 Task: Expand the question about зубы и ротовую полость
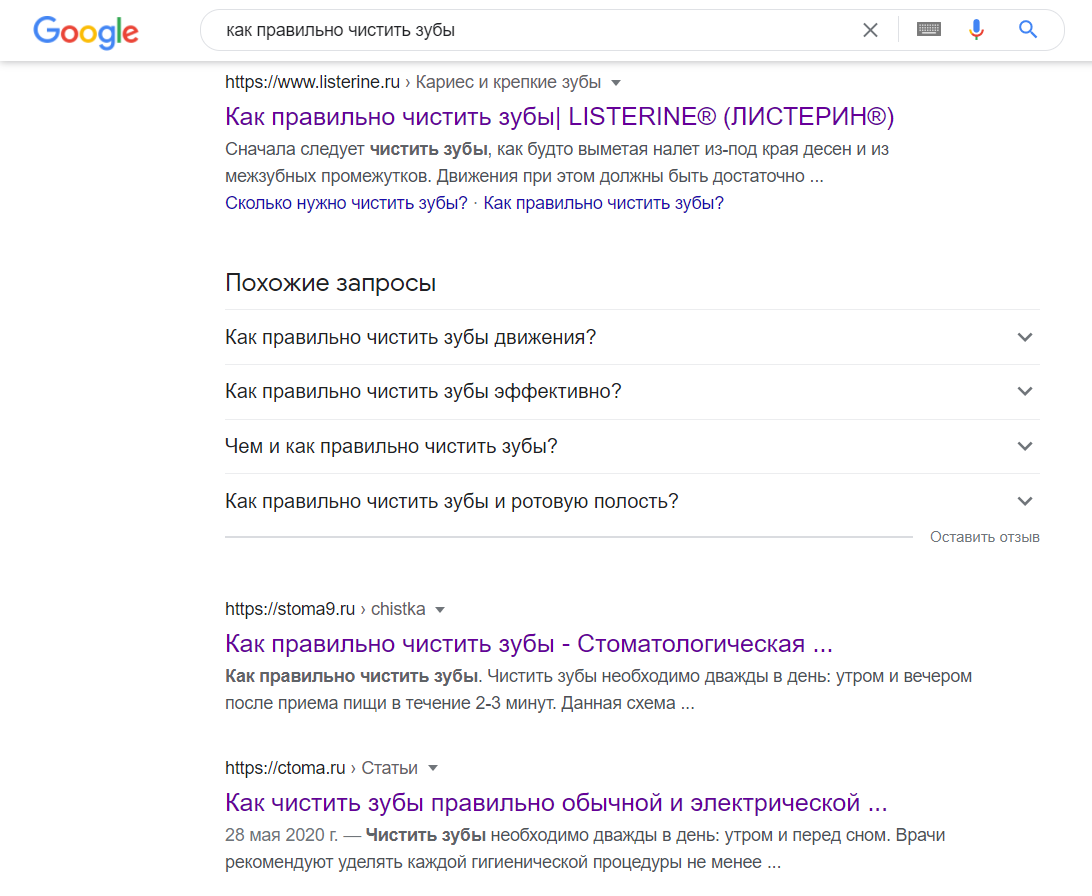coord(1024,501)
